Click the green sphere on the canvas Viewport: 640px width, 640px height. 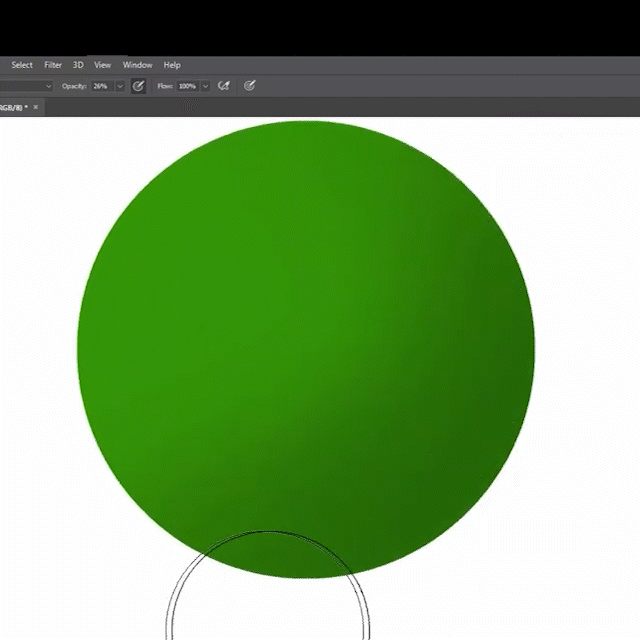pos(306,349)
